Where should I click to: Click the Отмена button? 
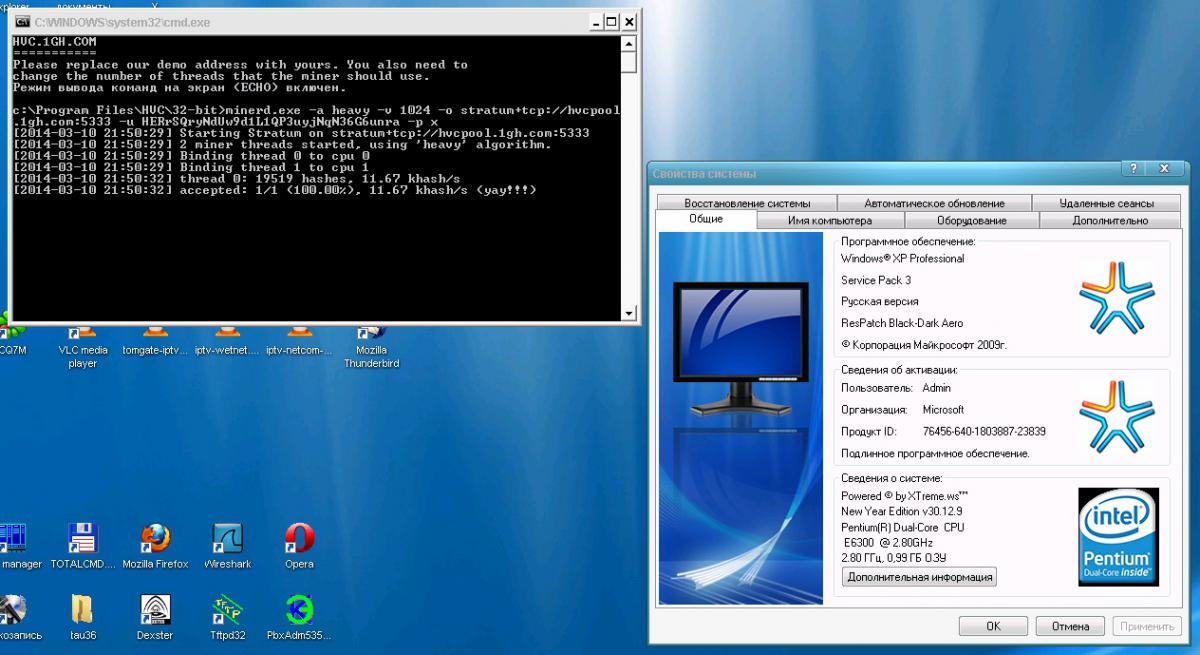coord(1070,626)
